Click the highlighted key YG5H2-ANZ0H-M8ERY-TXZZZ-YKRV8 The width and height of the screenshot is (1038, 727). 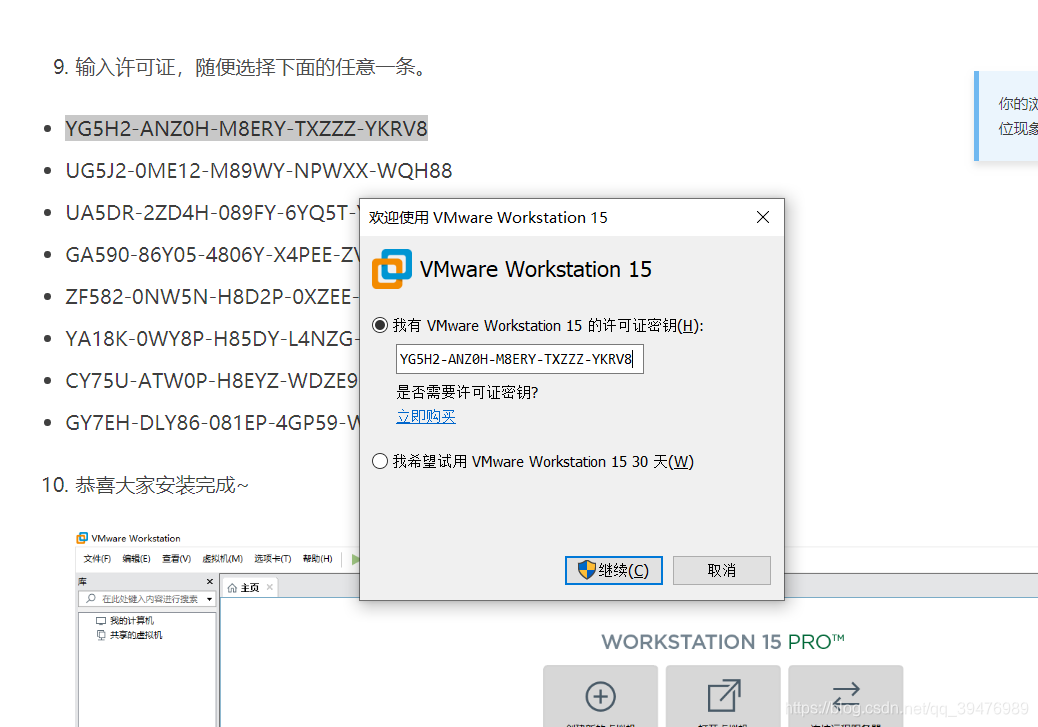tap(246, 128)
